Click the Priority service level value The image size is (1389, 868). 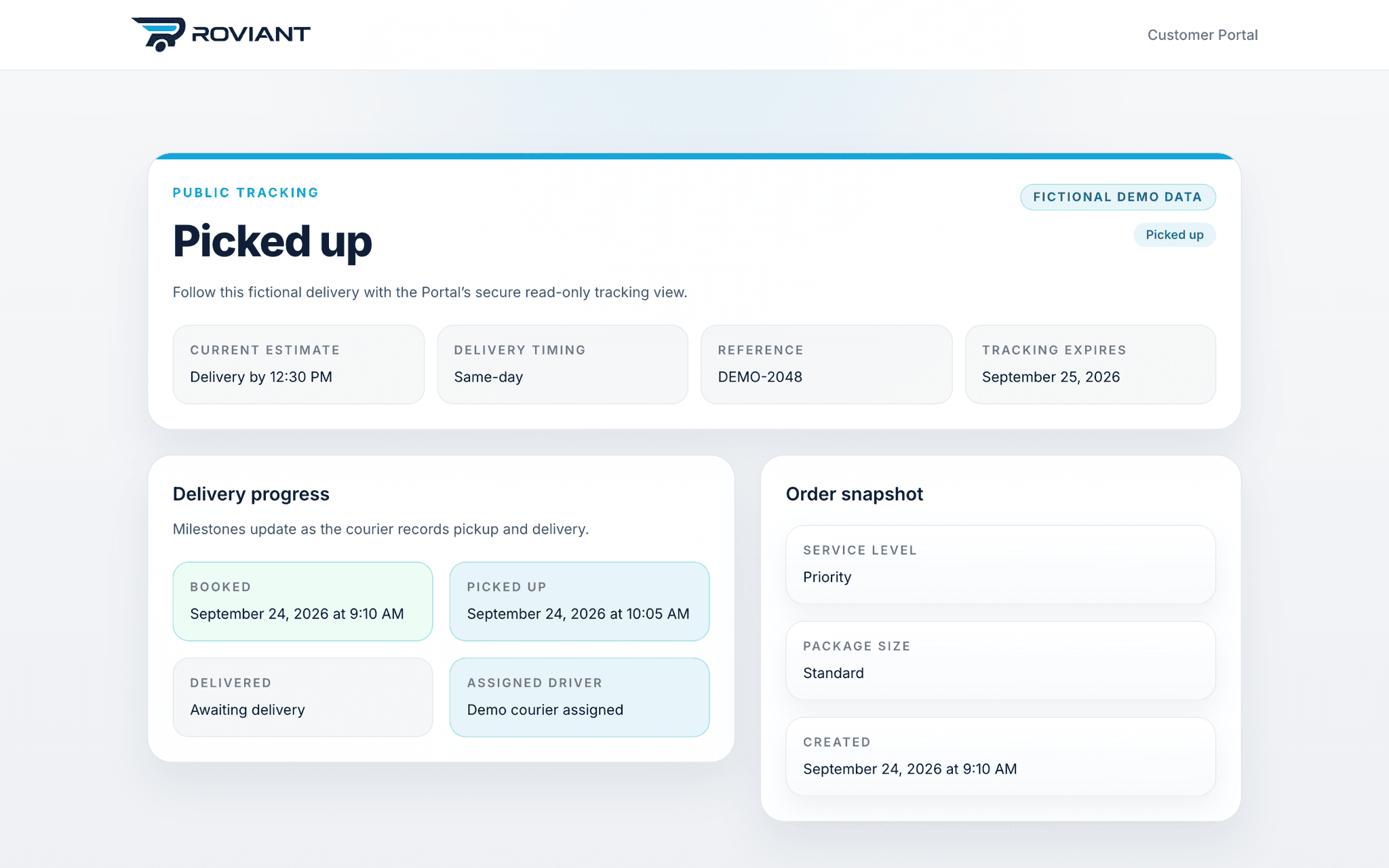click(827, 577)
